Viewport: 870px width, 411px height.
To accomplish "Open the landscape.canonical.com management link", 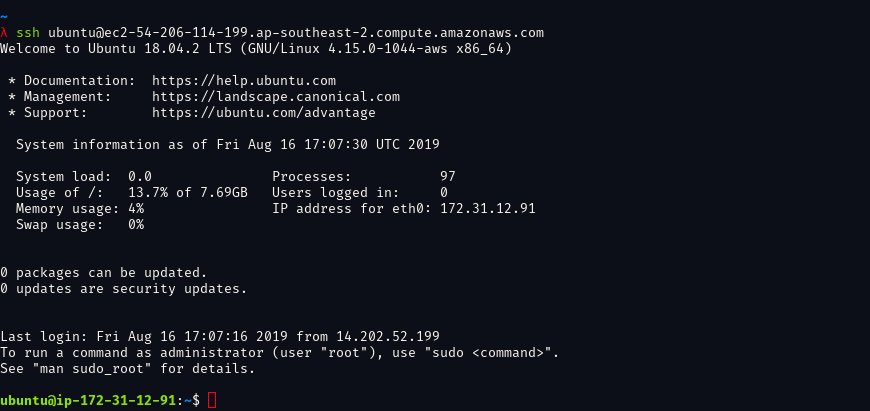I will coord(276,97).
